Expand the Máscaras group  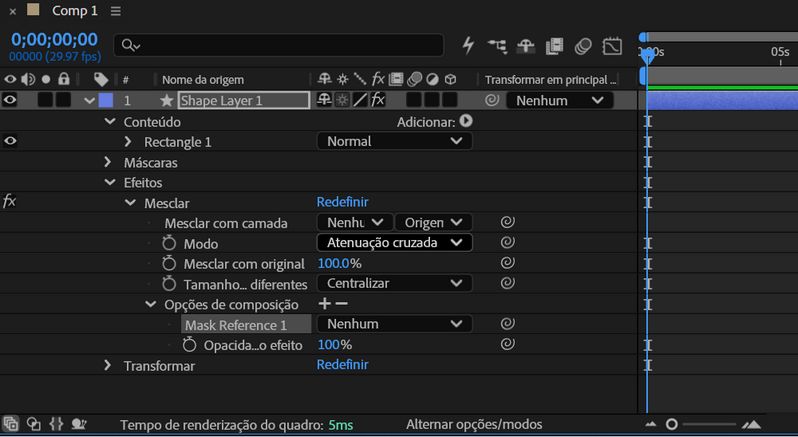coord(107,162)
